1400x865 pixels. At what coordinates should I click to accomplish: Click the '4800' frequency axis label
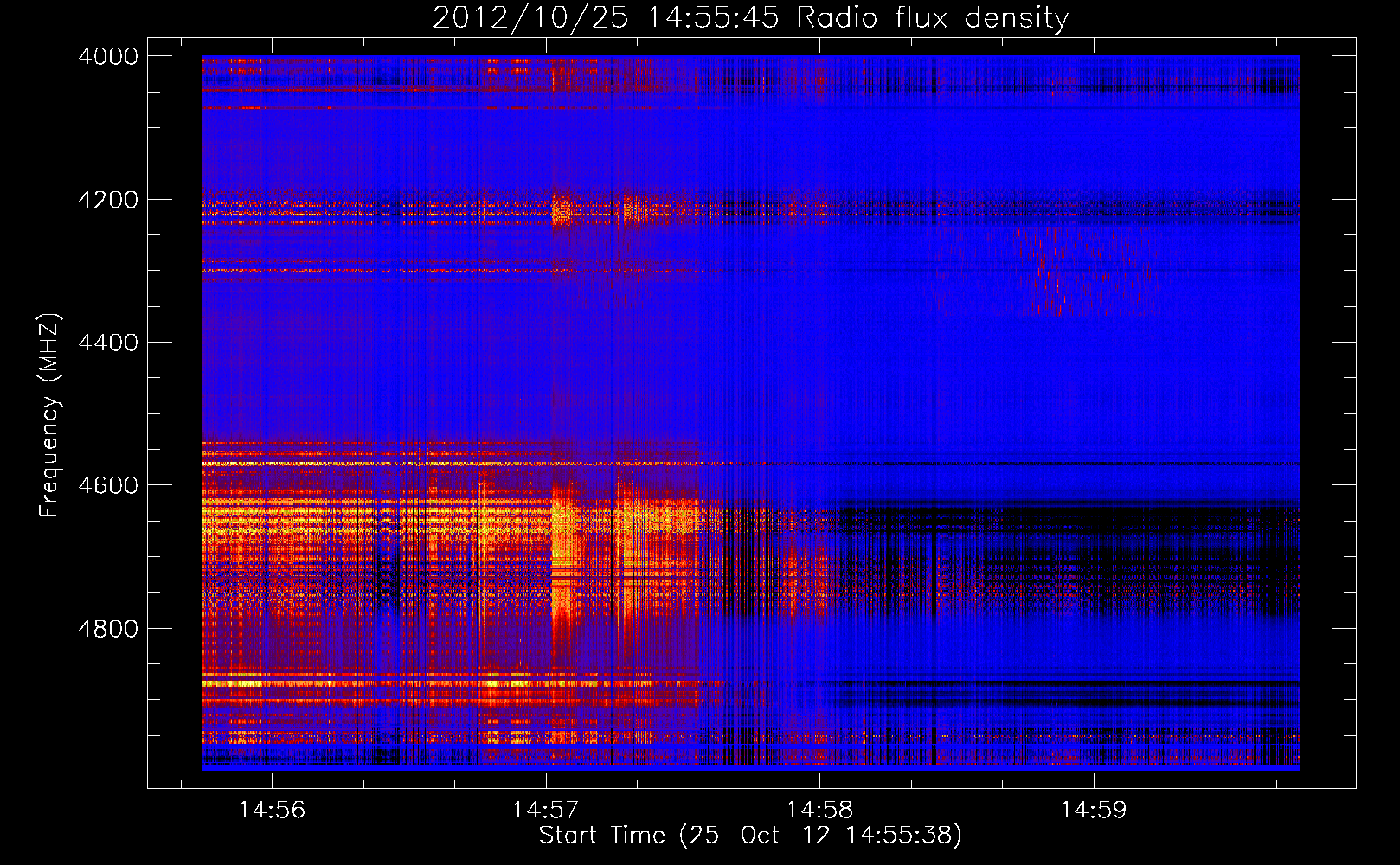coord(108,628)
